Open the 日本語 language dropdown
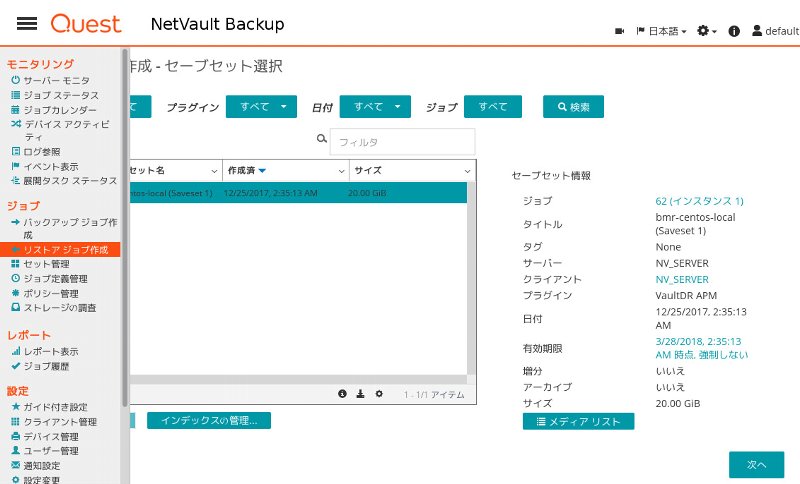 [661, 31]
